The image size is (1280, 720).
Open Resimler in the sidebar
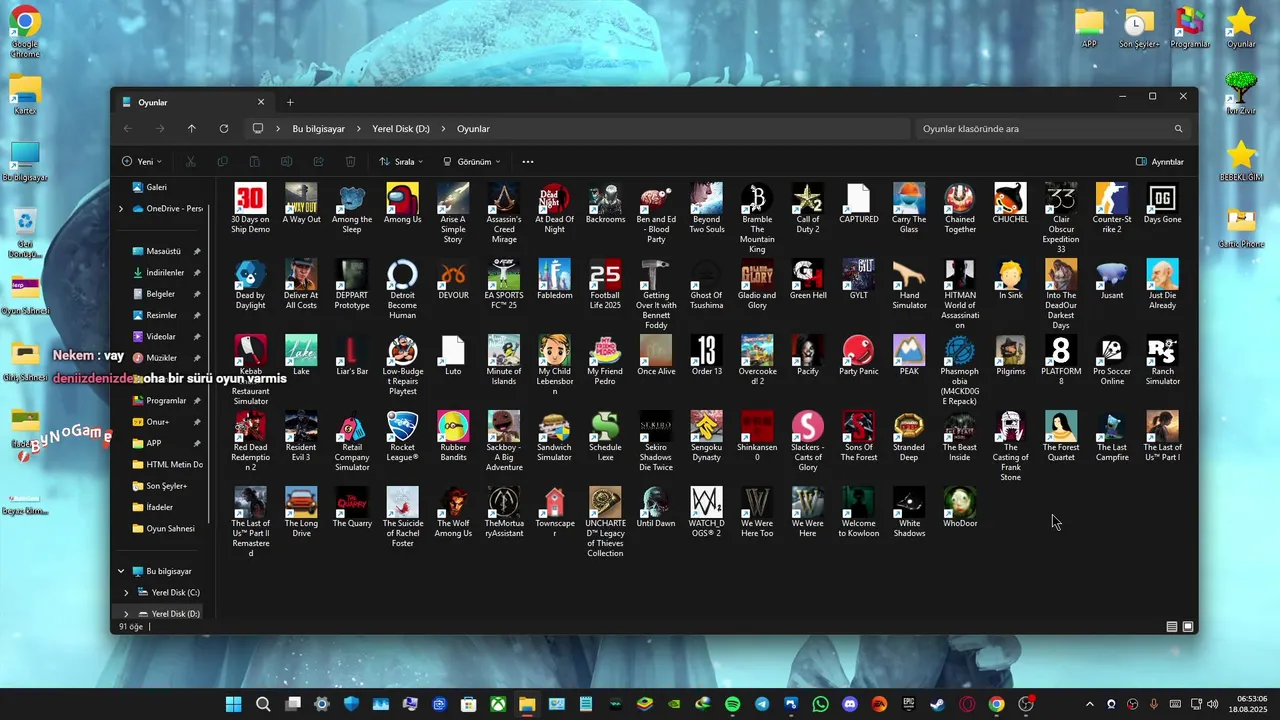pyautogui.click(x=161, y=315)
